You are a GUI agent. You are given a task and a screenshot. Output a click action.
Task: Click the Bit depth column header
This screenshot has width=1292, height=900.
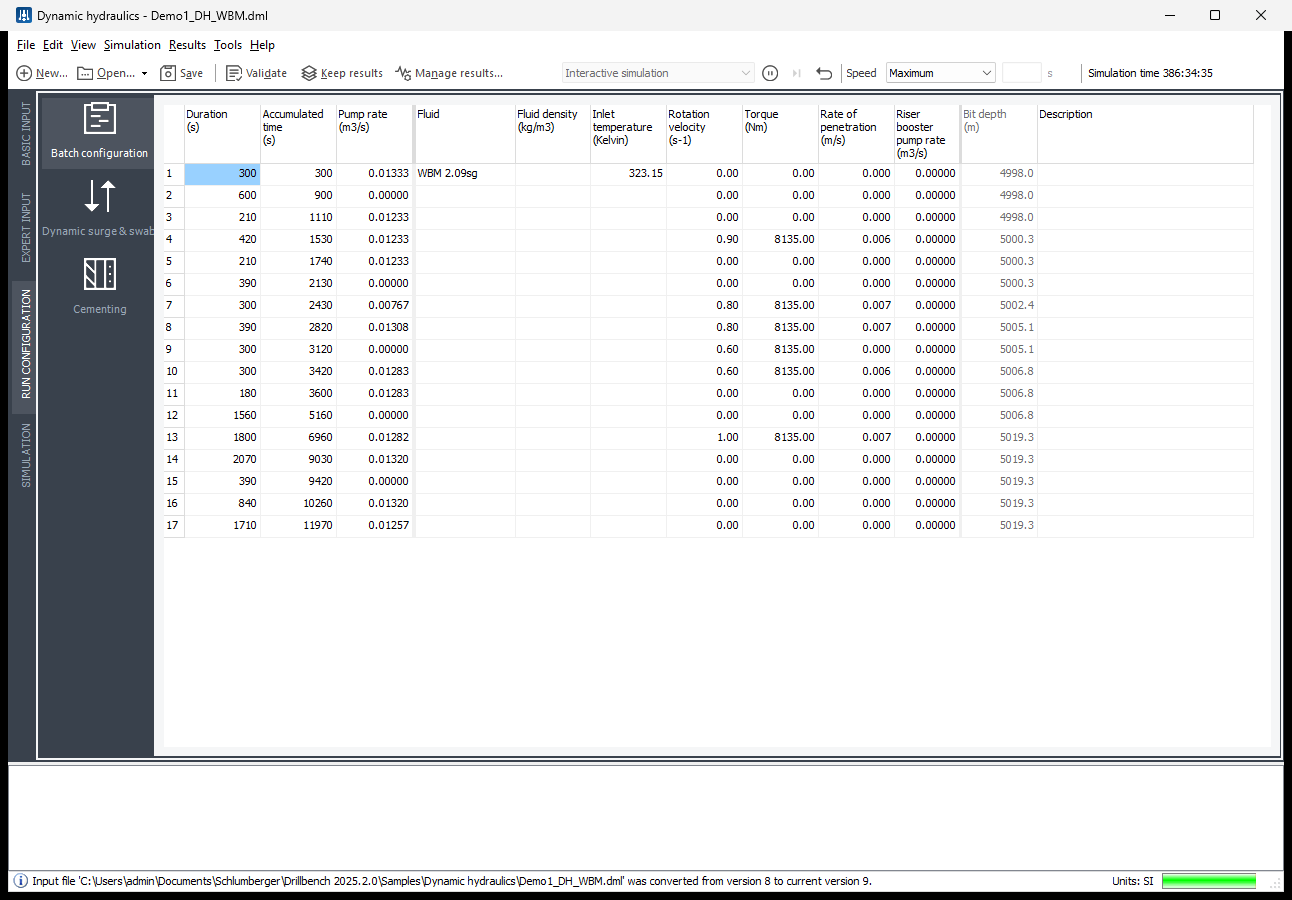999,134
